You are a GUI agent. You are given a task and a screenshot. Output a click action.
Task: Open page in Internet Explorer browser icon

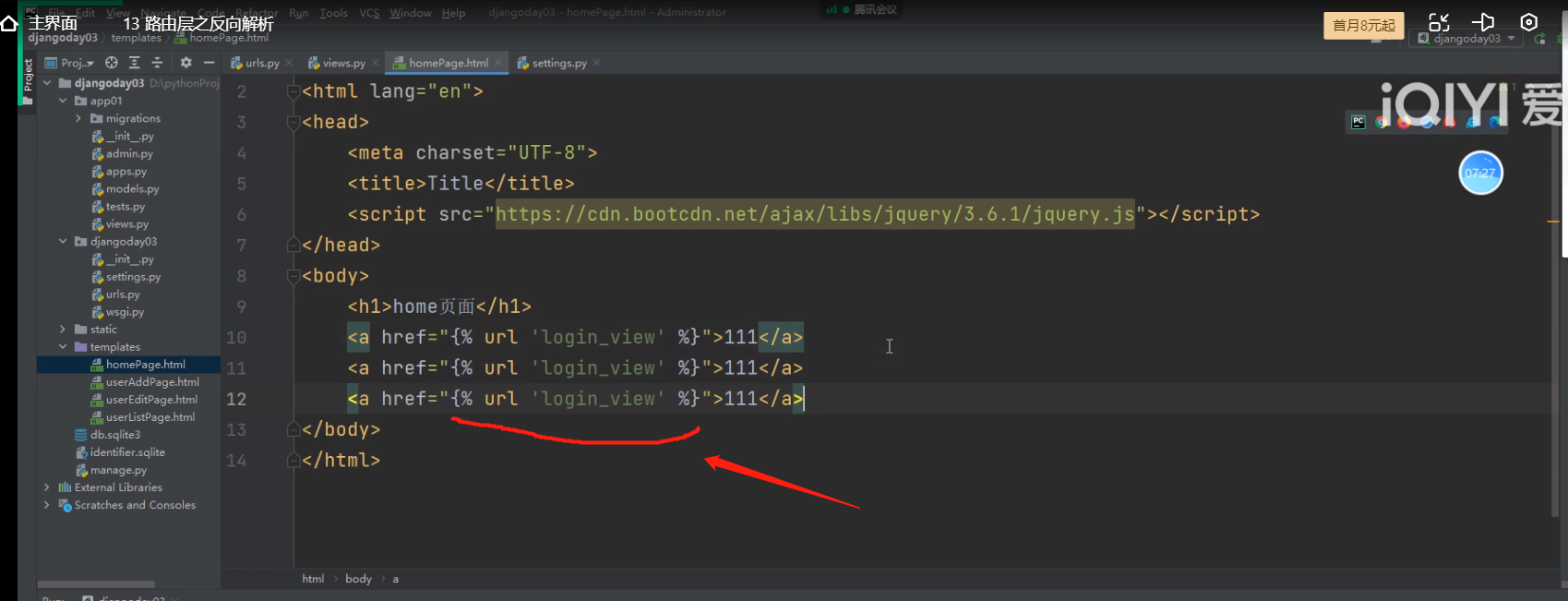click(x=1473, y=122)
